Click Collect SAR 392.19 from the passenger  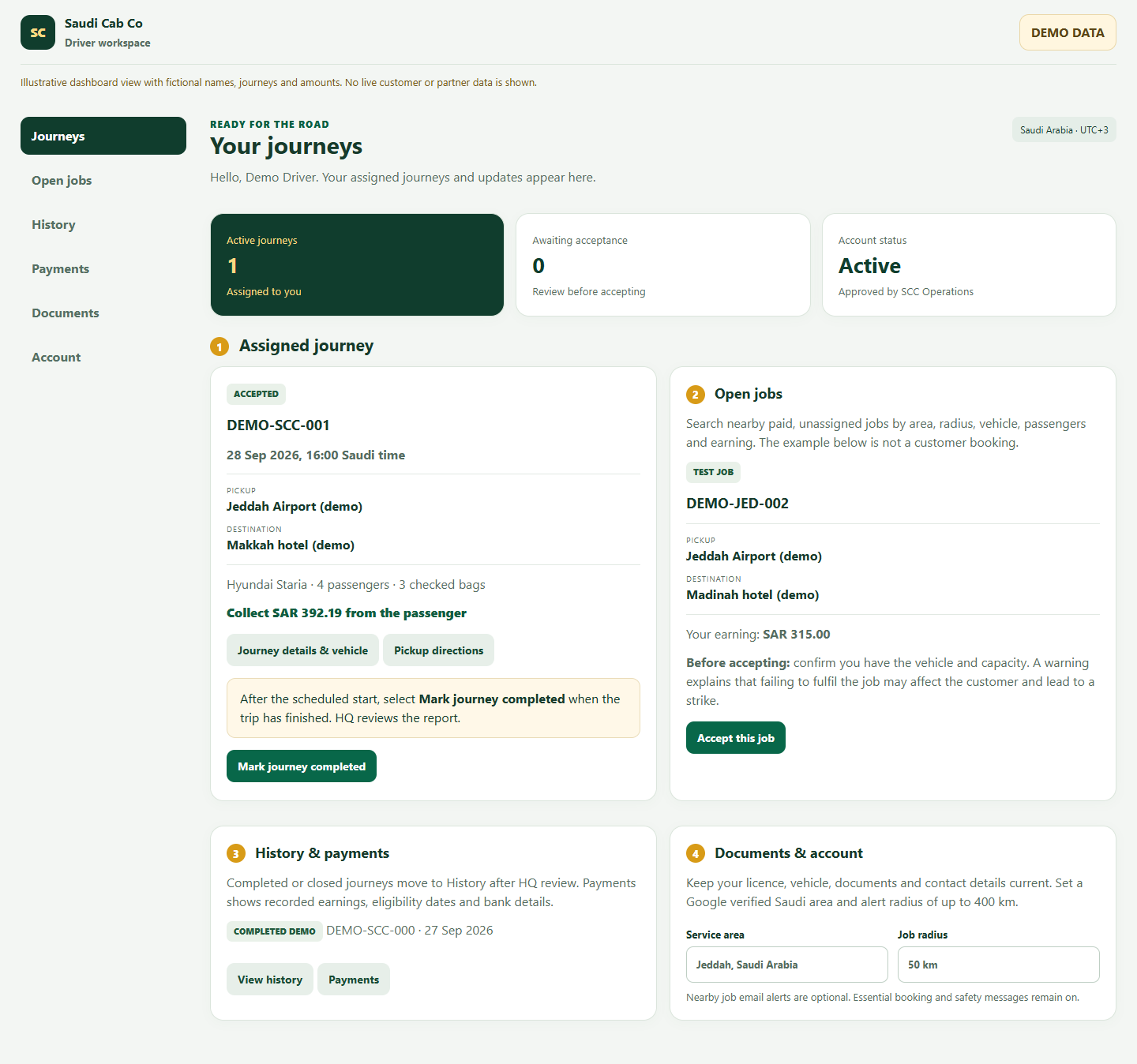point(347,613)
